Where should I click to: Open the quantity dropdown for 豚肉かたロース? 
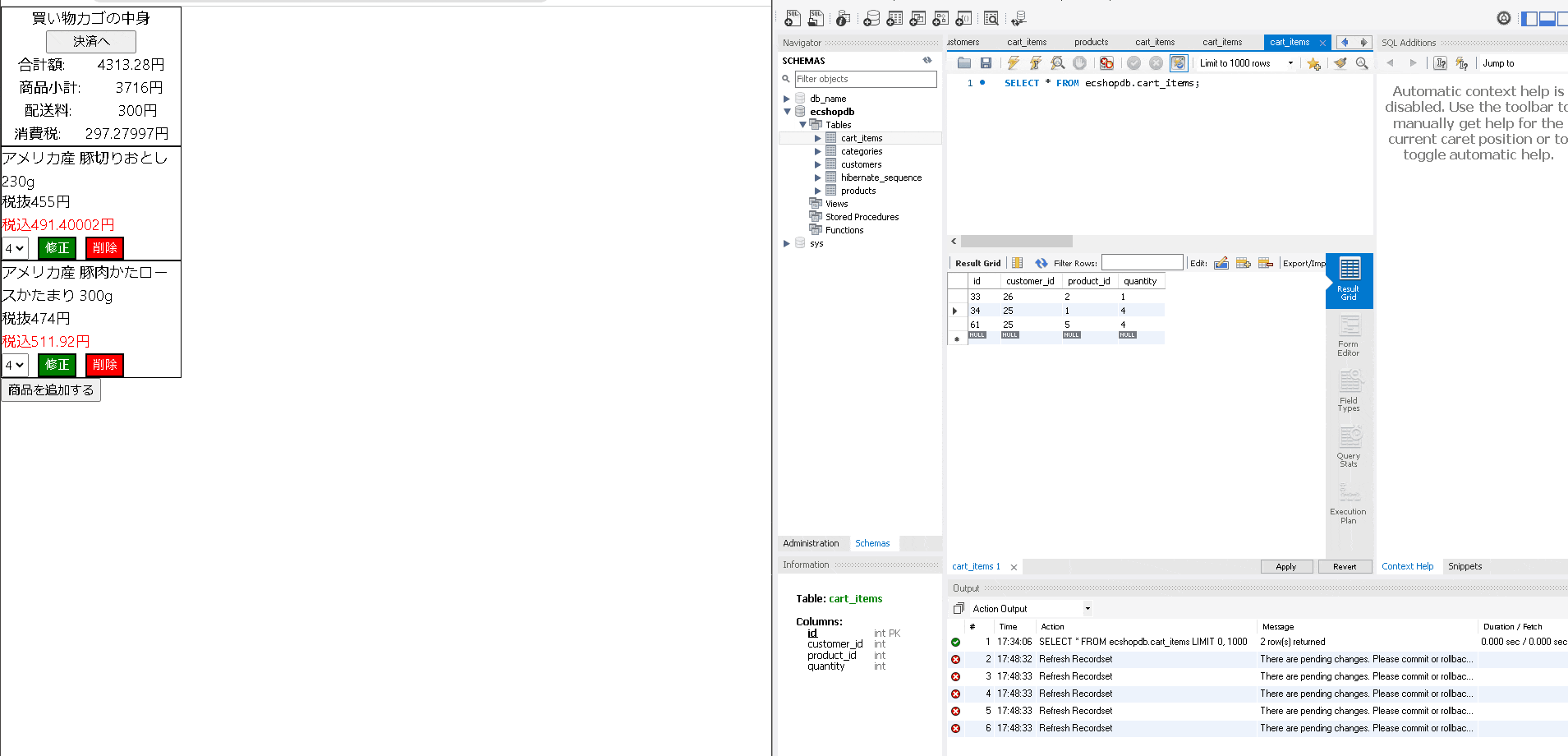click(x=15, y=365)
